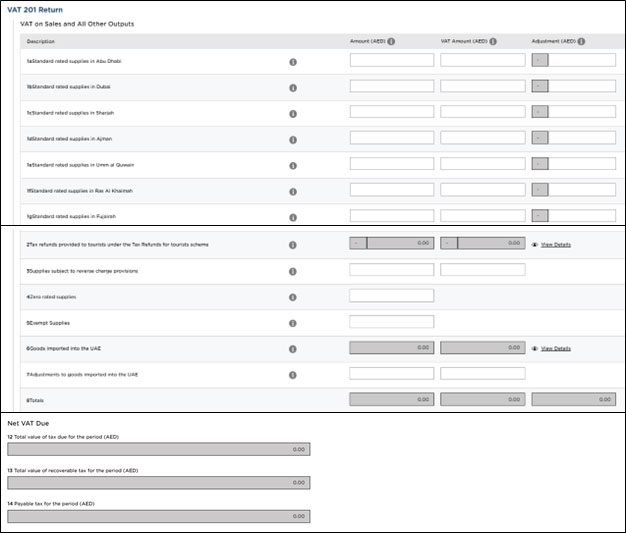Image resolution: width=626 pixels, height=533 pixels.
Task: Open info icon for Umm al Quwain row
Action: [293, 166]
